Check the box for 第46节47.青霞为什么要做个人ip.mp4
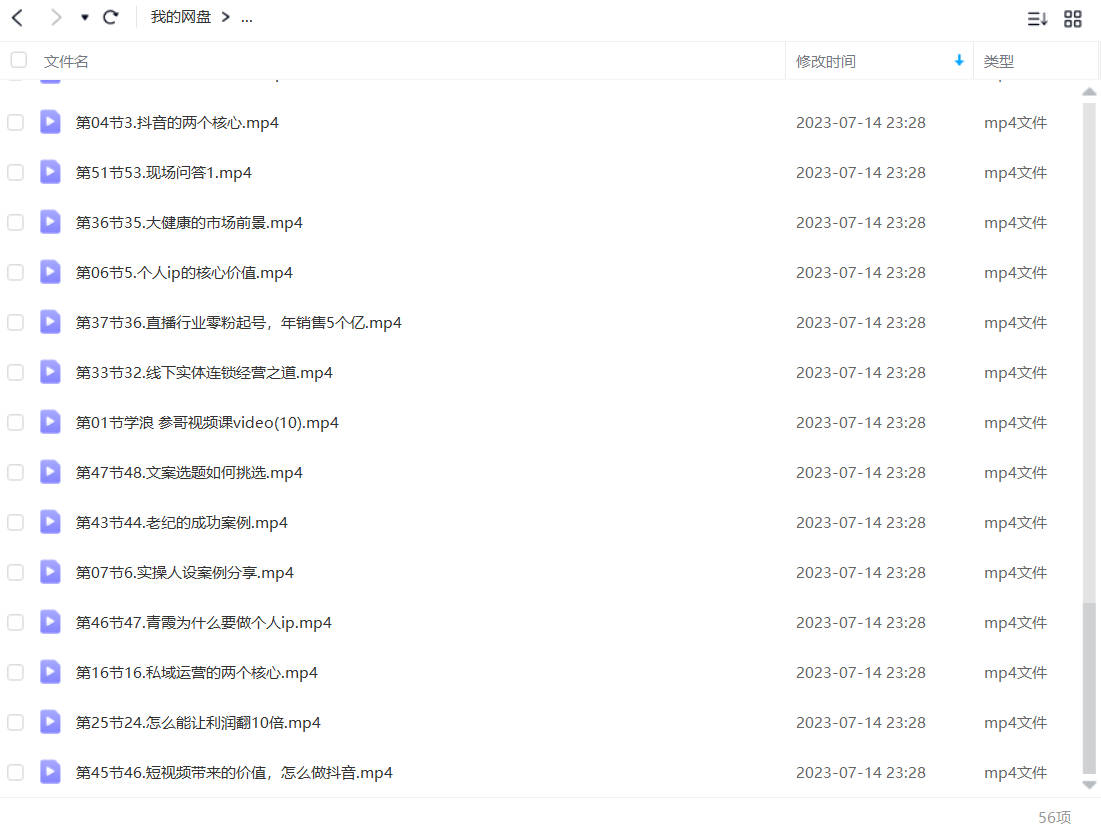1101x832 pixels. click(15, 623)
